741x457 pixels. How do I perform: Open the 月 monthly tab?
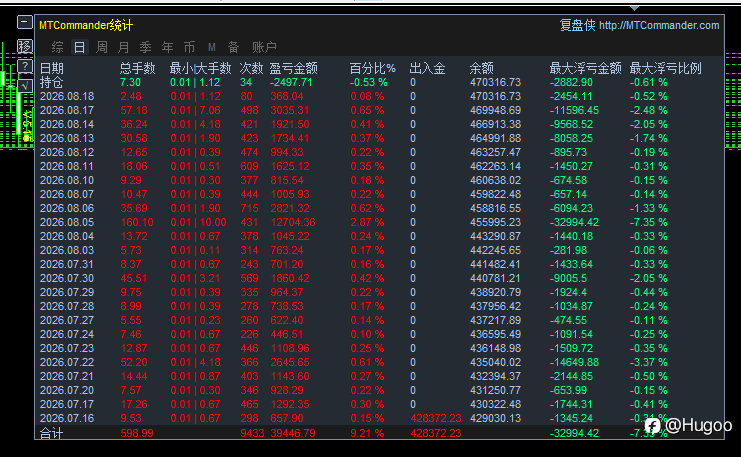pyautogui.click(x=123, y=47)
